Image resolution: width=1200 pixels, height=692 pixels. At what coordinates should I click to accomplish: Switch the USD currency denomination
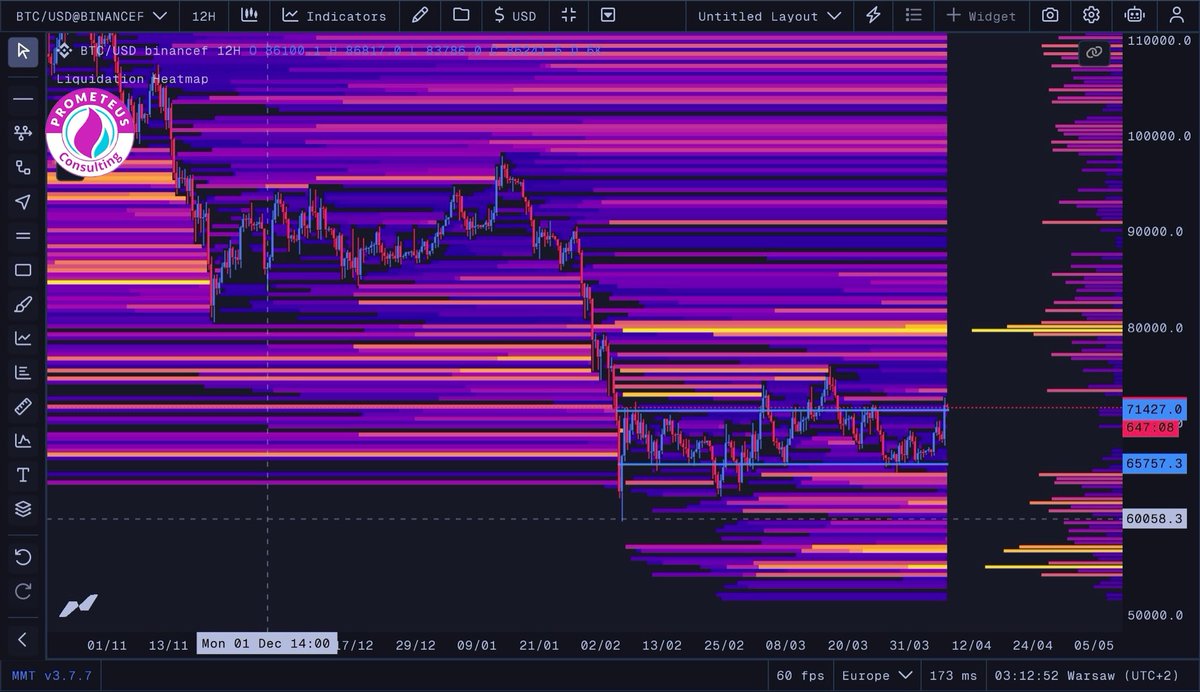click(x=515, y=16)
